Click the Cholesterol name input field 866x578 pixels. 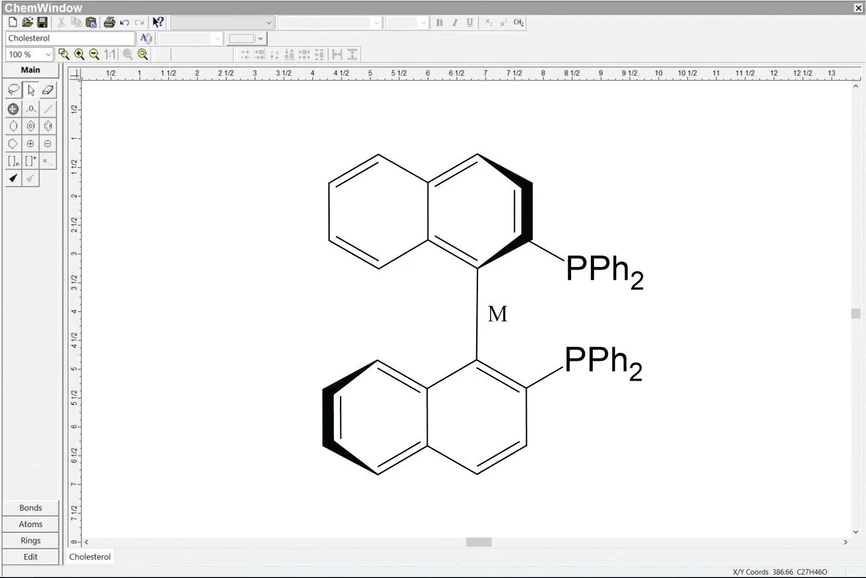click(x=68, y=37)
